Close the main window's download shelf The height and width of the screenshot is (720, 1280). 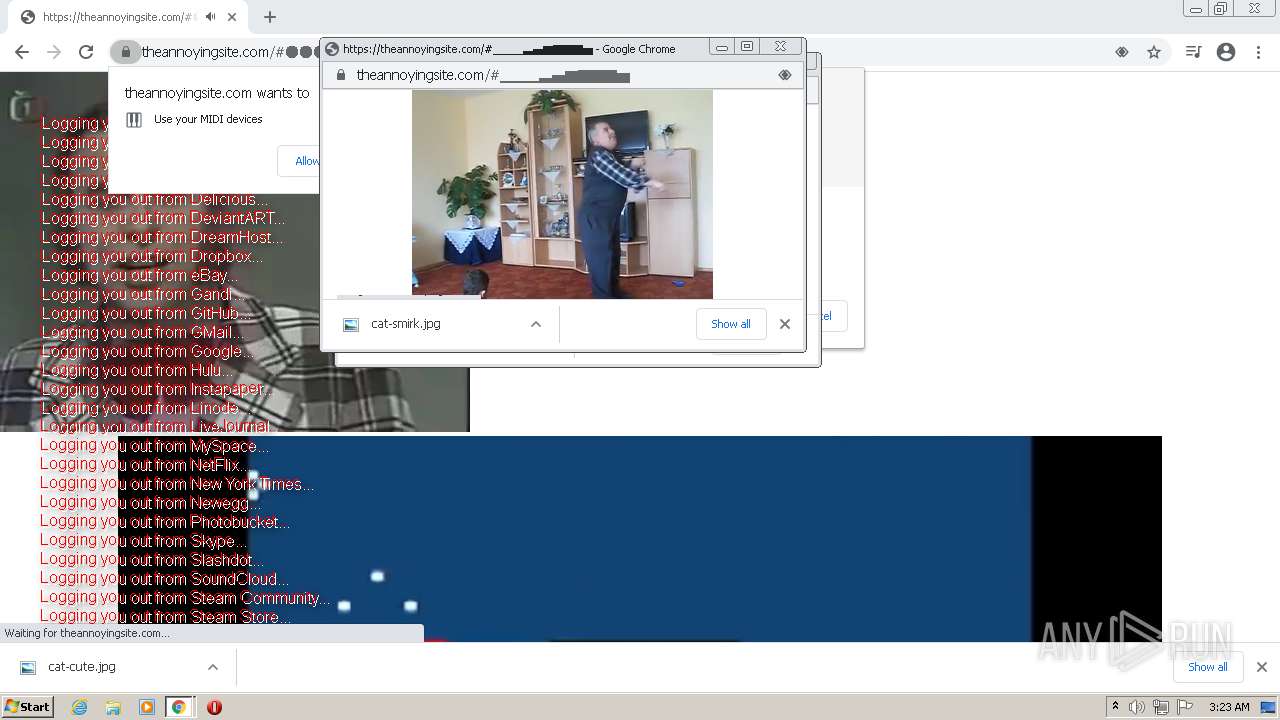(x=1262, y=667)
